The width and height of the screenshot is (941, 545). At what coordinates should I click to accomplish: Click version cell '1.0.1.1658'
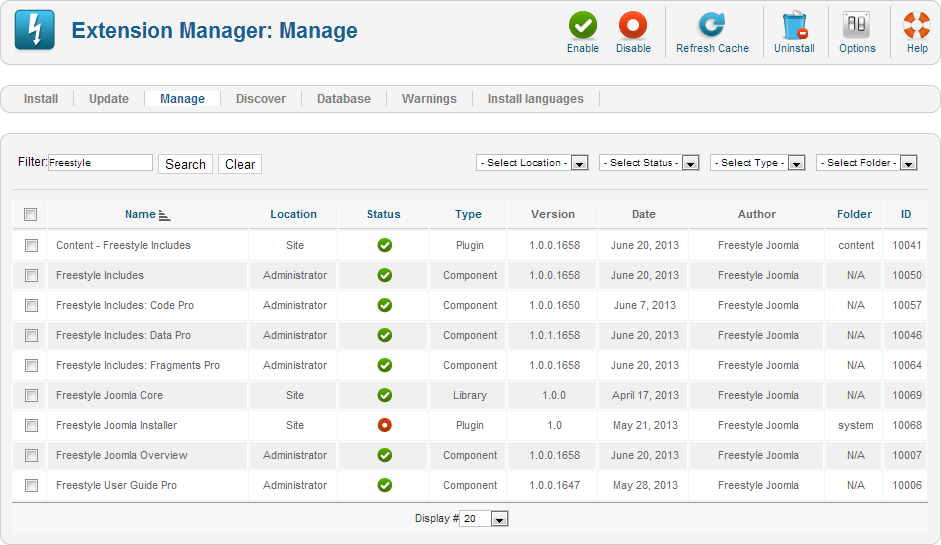click(555, 335)
